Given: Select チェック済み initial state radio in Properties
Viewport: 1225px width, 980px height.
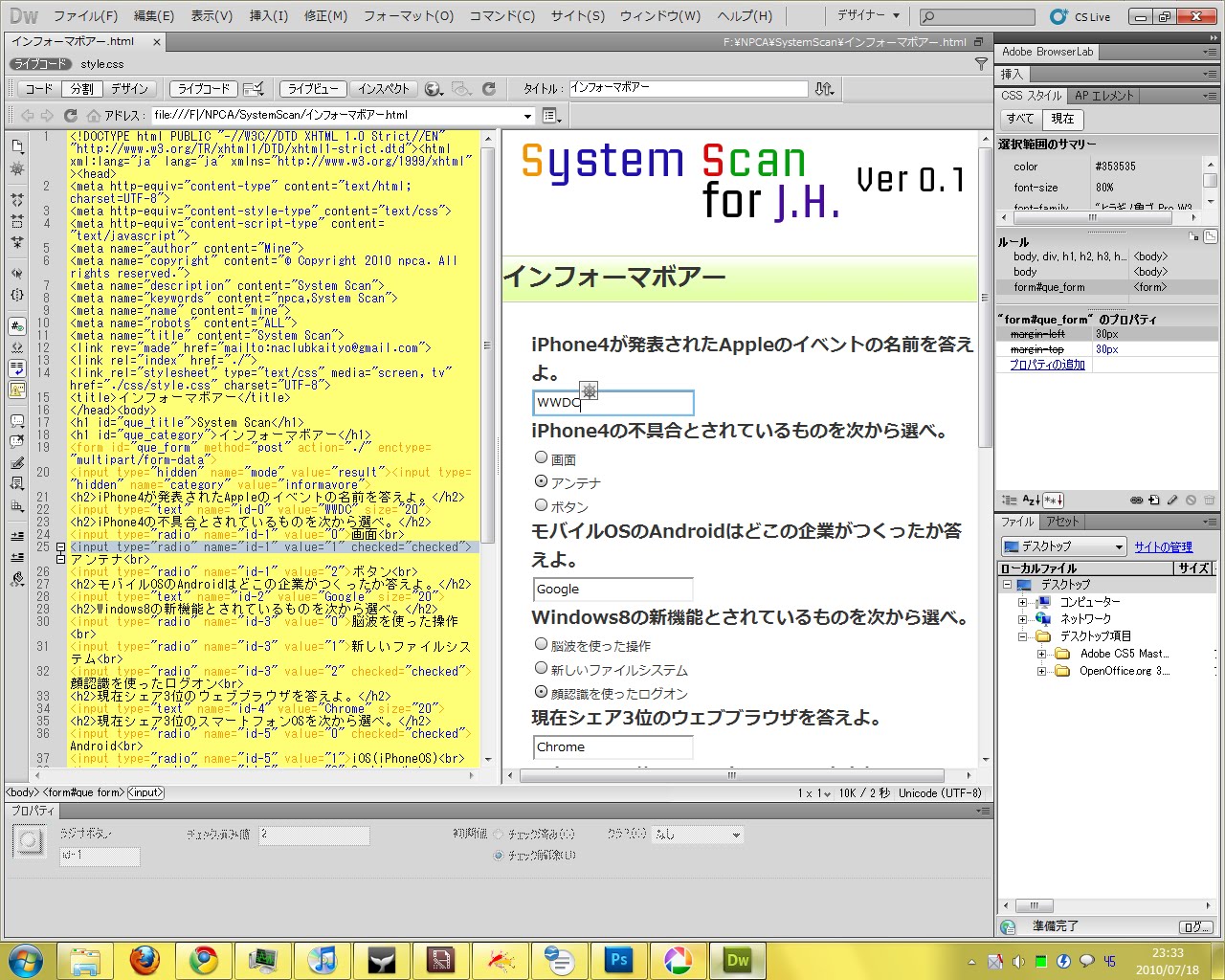Looking at the screenshot, I should pyautogui.click(x=498, y=835).
